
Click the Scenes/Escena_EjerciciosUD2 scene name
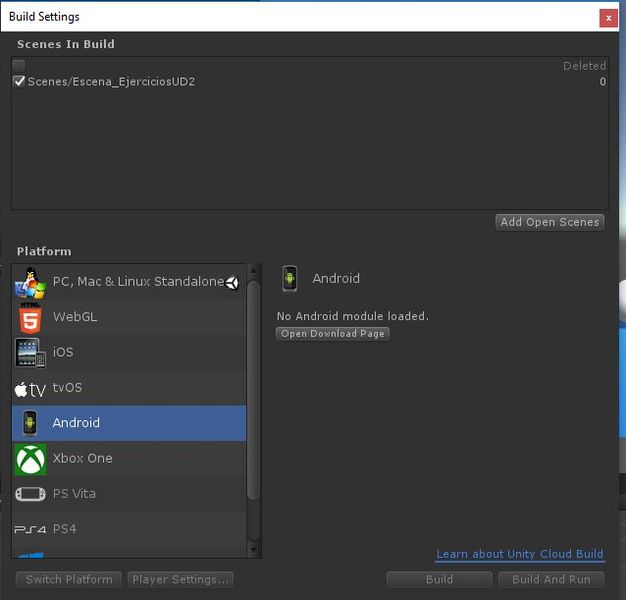tap(111, 82)
